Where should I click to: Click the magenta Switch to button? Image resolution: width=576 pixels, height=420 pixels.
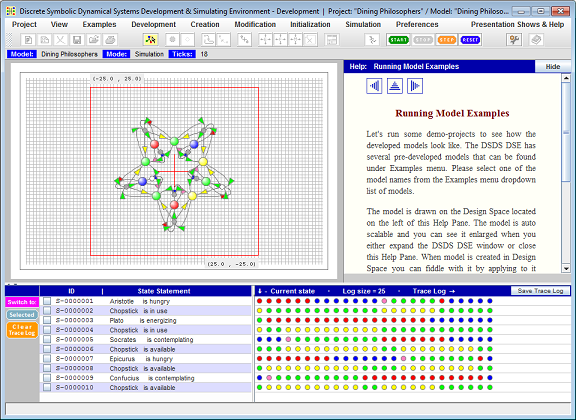[22, 302]
